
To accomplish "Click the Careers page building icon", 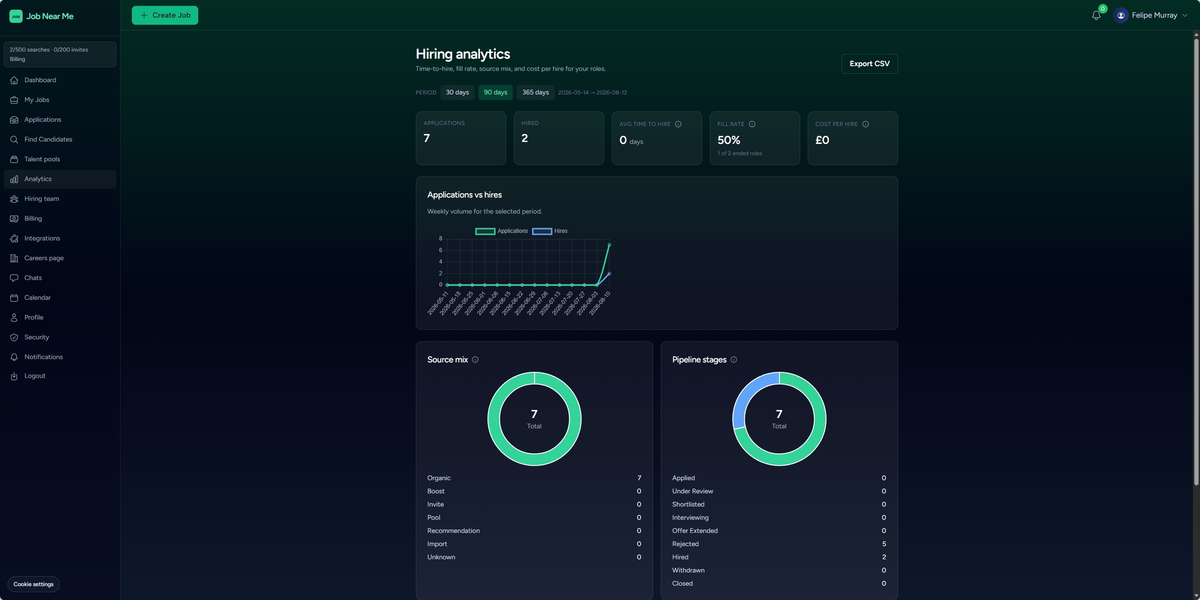I will [x=14, y=258].
